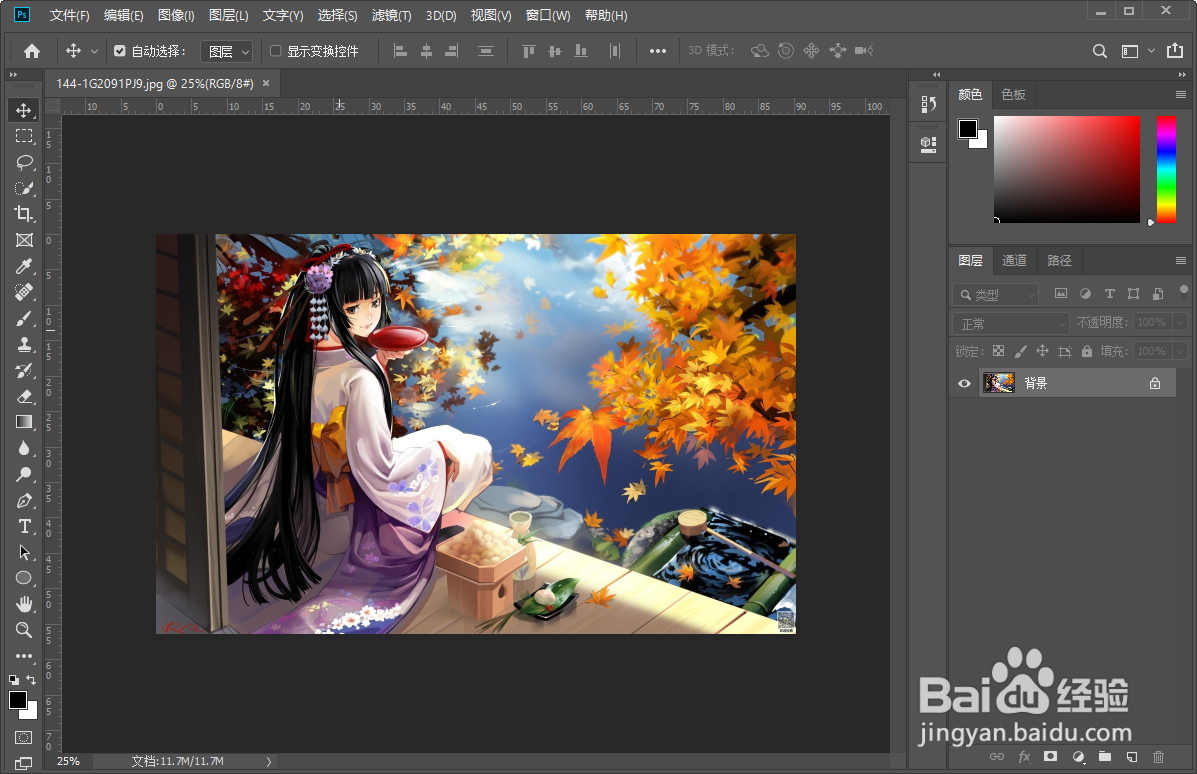
Task: Create a new layer group folder
Action: [x=1105, y=757]
